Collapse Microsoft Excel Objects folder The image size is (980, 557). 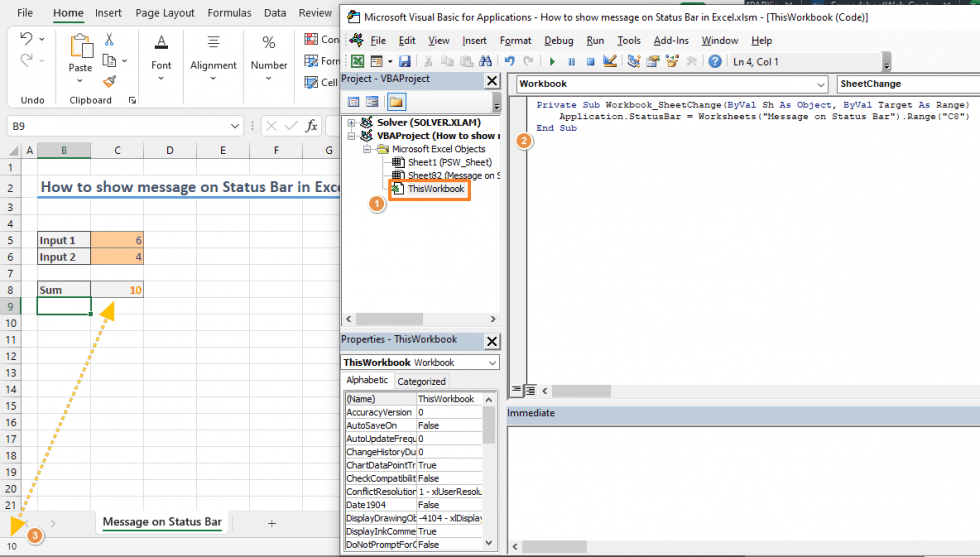coord(367,149)
